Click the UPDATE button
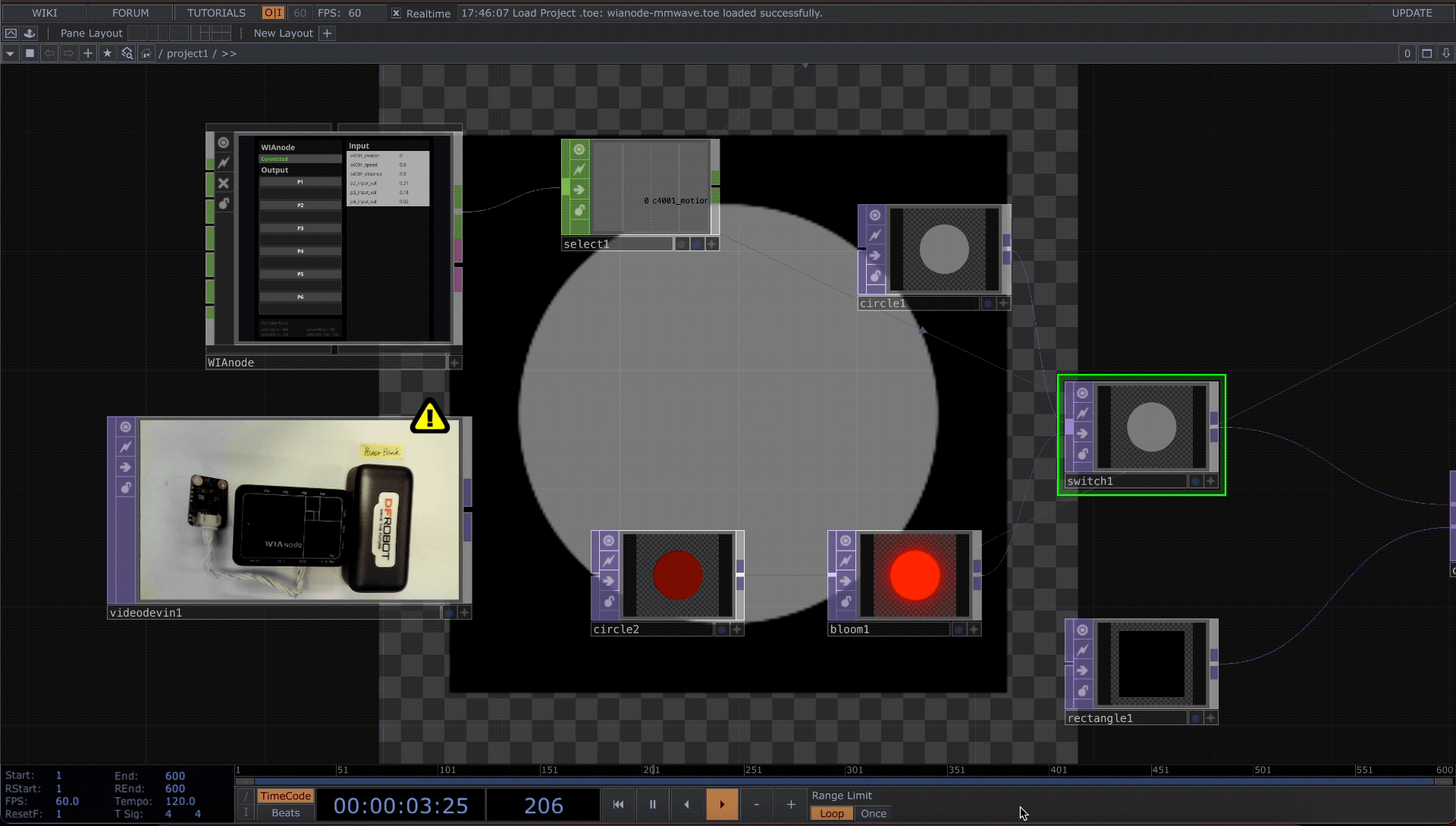 pyautogui.click(x=1411, y=13)
